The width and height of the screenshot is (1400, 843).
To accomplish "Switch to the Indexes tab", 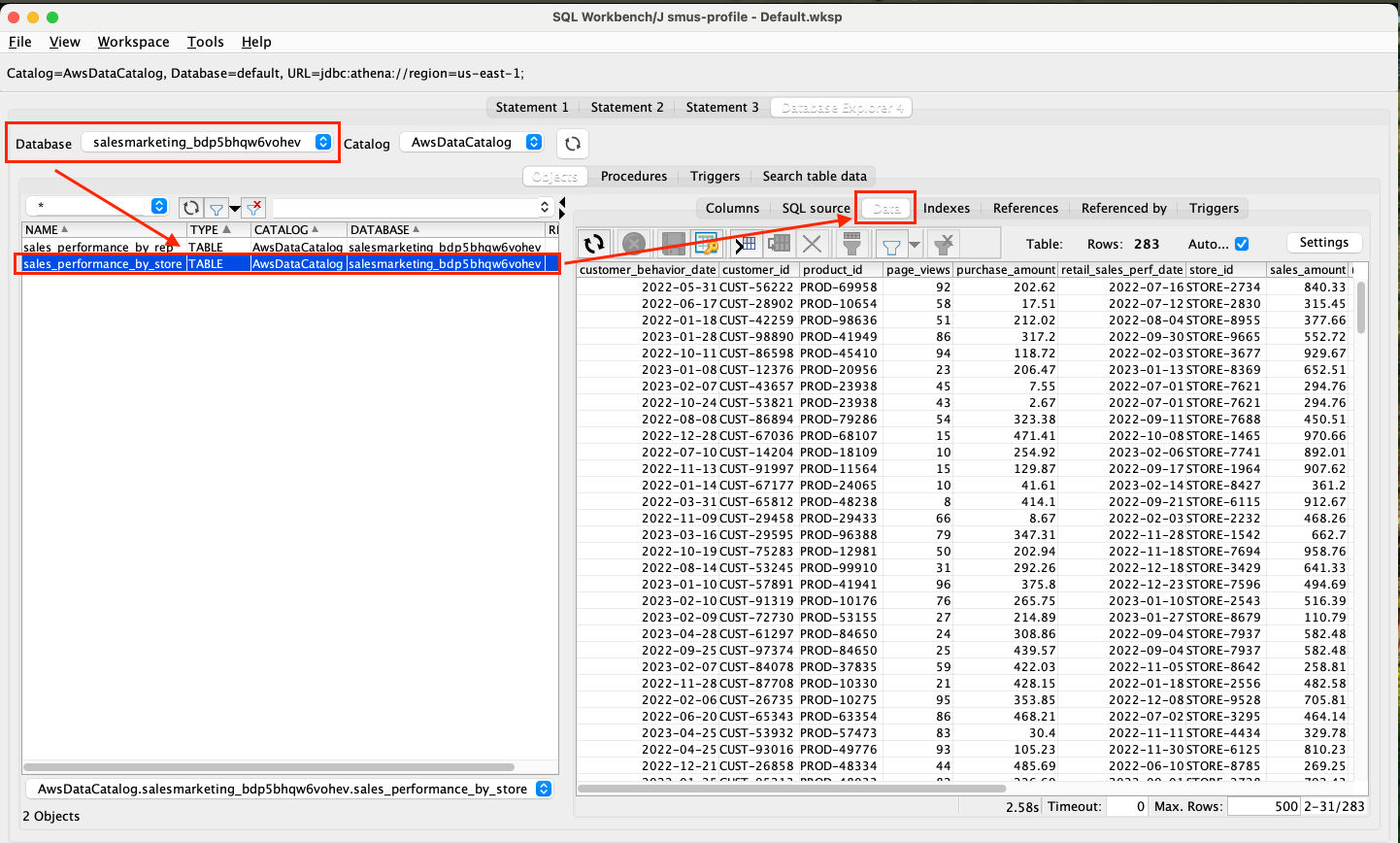I will pos(947,208).
